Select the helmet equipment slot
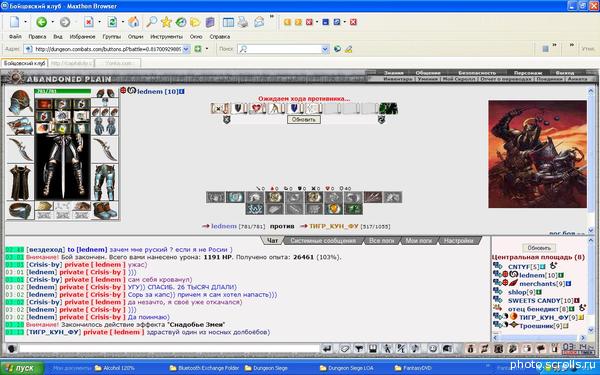 [x=20, y=102]
